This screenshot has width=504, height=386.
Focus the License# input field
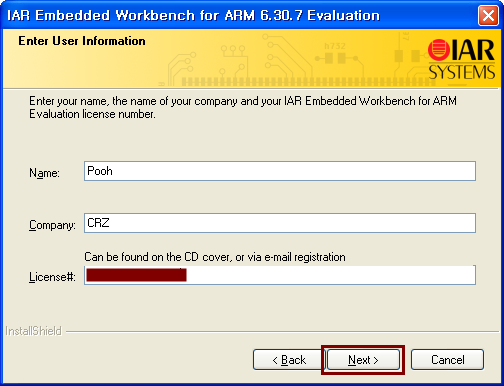(x=280, y=275)
